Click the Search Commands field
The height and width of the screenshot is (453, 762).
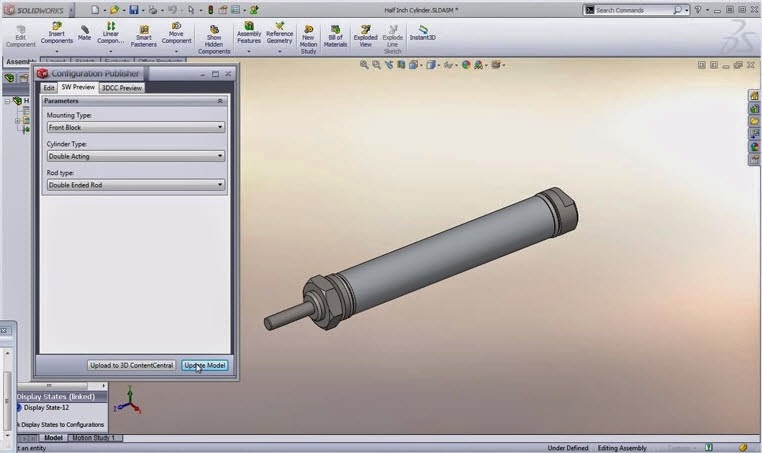[633, 10]
